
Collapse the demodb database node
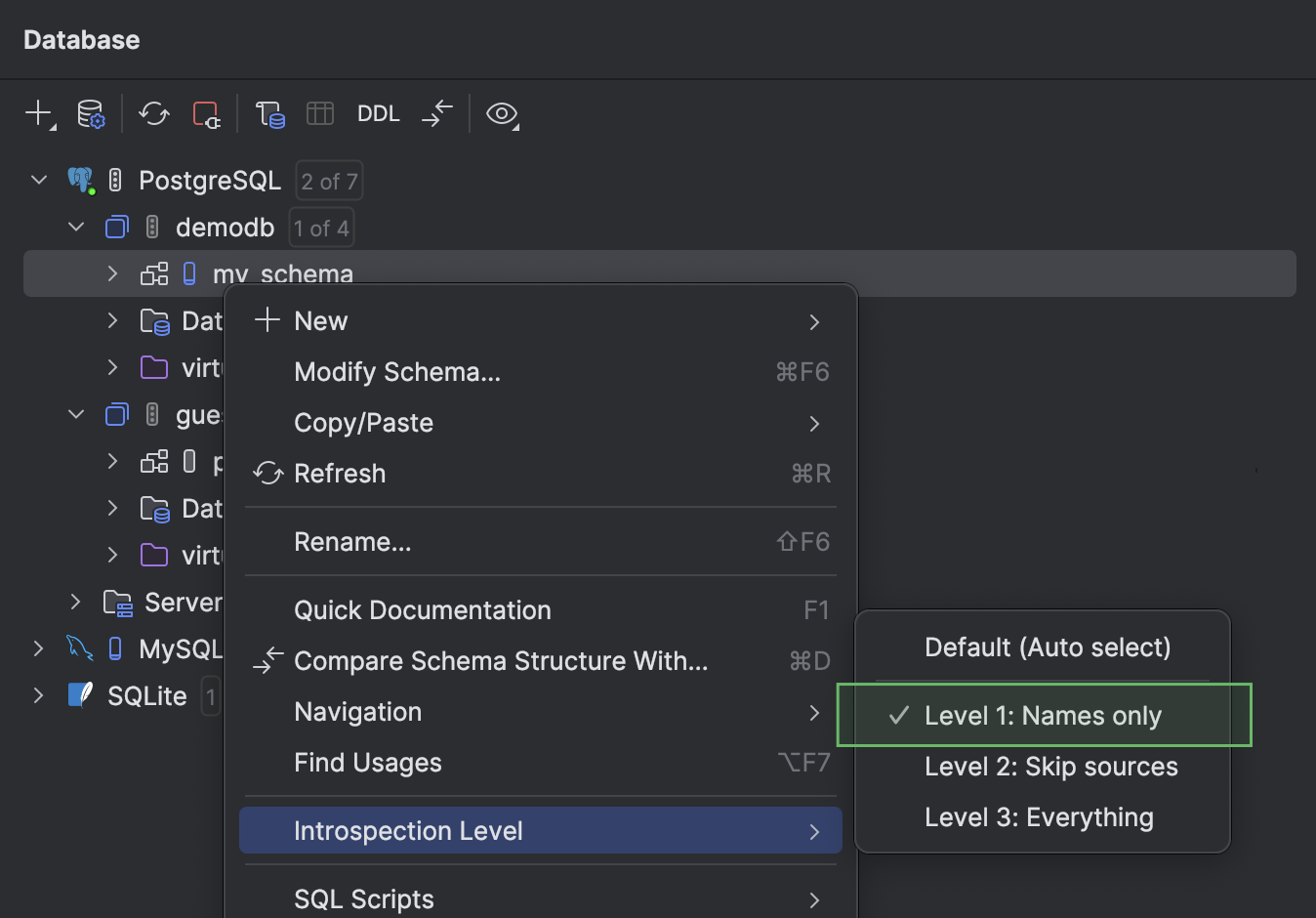click(x=76, y=227)
